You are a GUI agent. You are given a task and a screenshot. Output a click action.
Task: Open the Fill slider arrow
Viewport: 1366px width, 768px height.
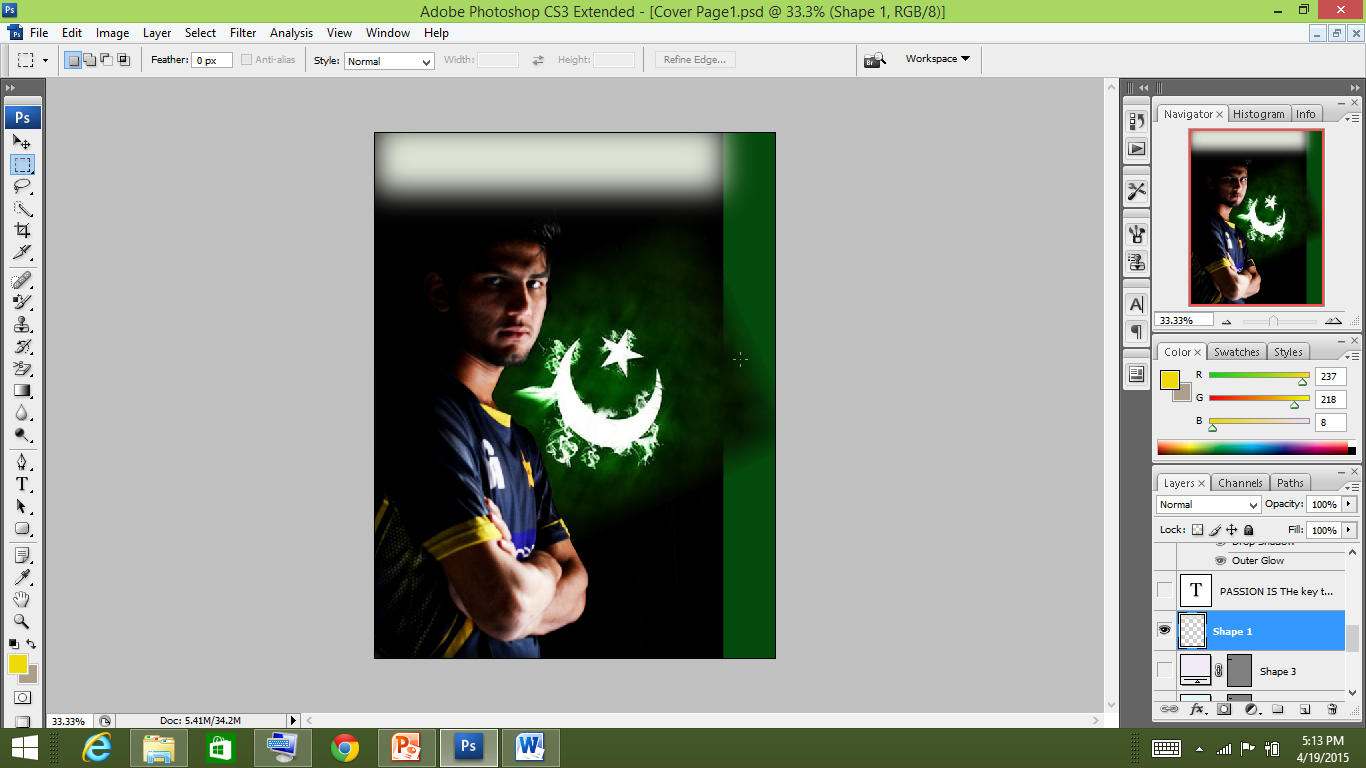1350,530
